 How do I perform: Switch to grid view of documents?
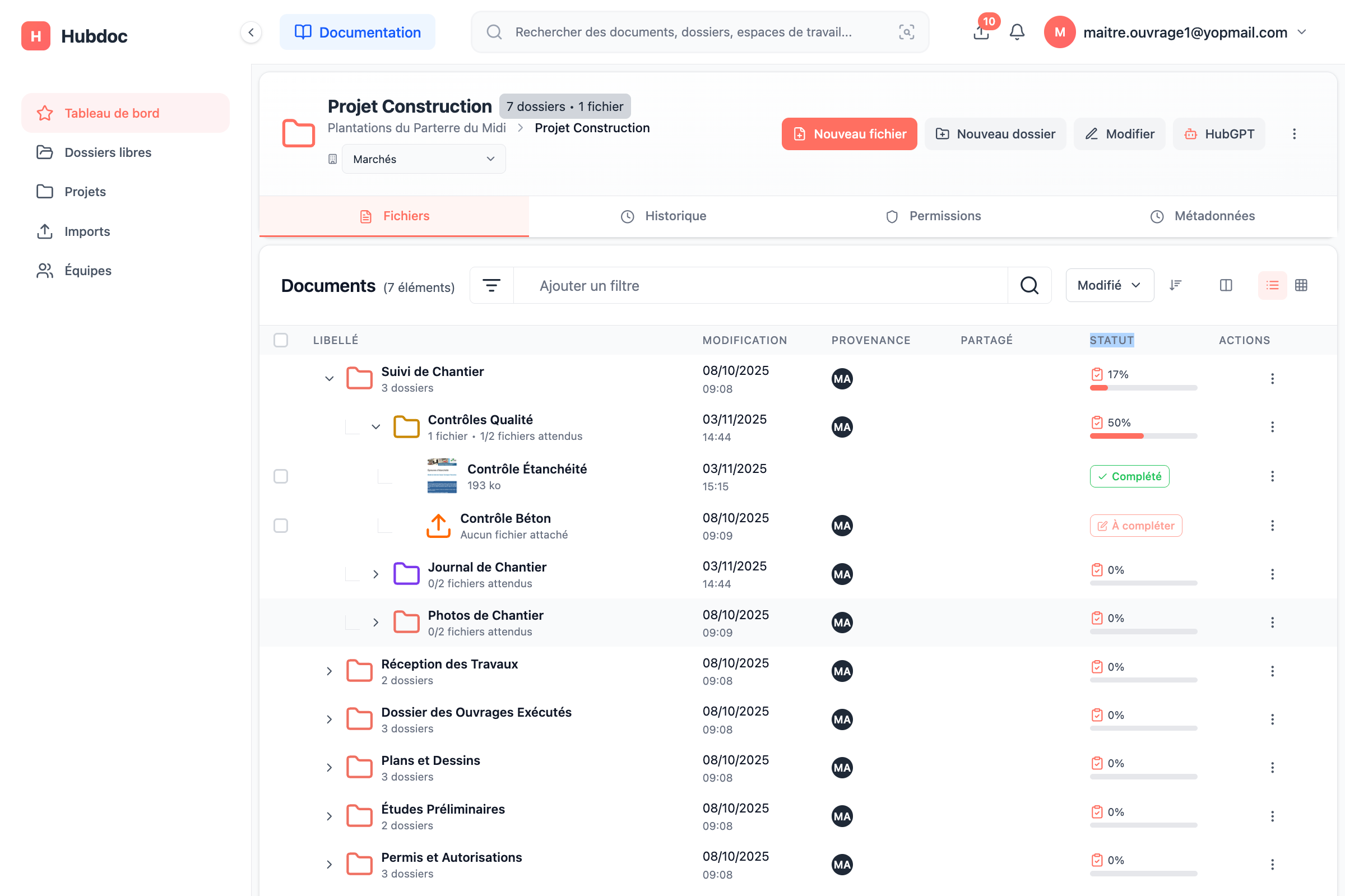coord(1302,285)
